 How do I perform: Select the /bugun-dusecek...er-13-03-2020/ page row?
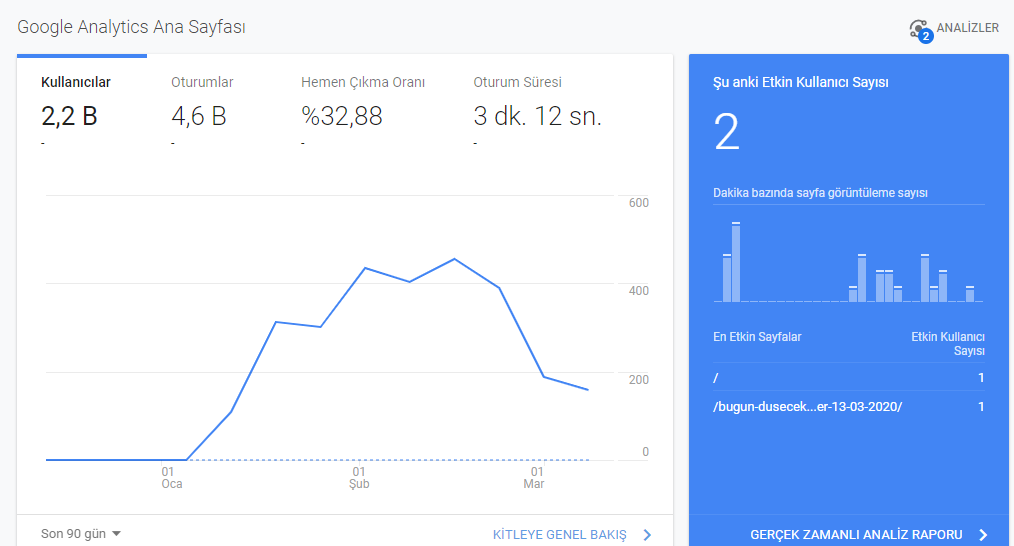coord(848,406)
